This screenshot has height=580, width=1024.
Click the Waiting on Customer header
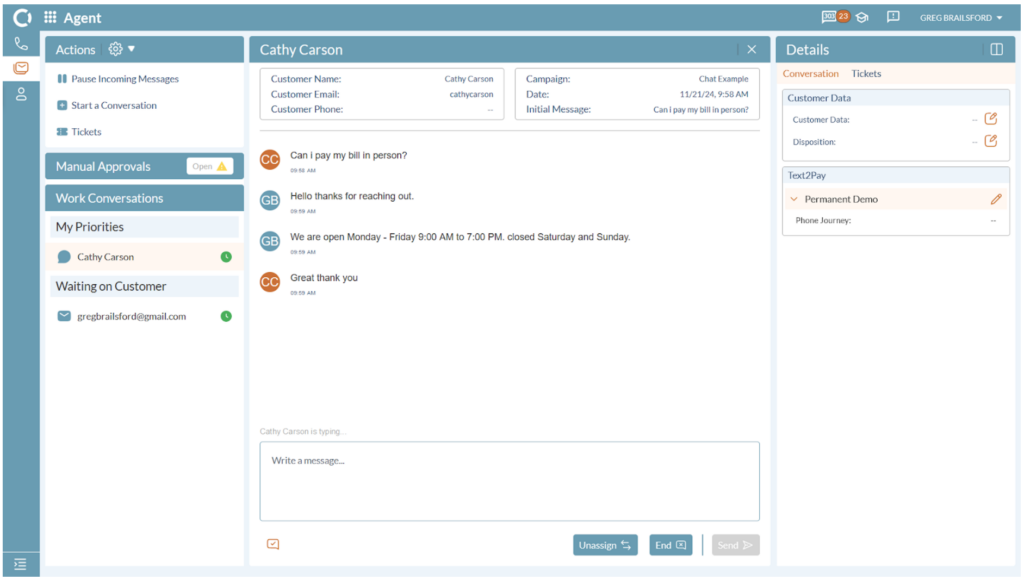[x=144, y=287]
